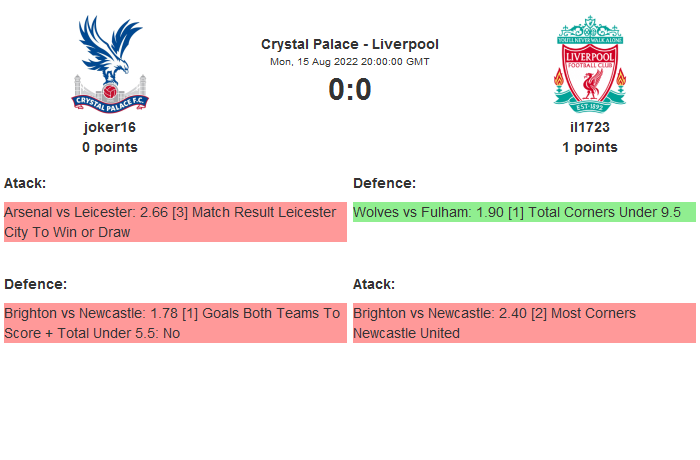
Task: Click the Mon, 15 Aug 2022 match date
Action: [350, 61]
